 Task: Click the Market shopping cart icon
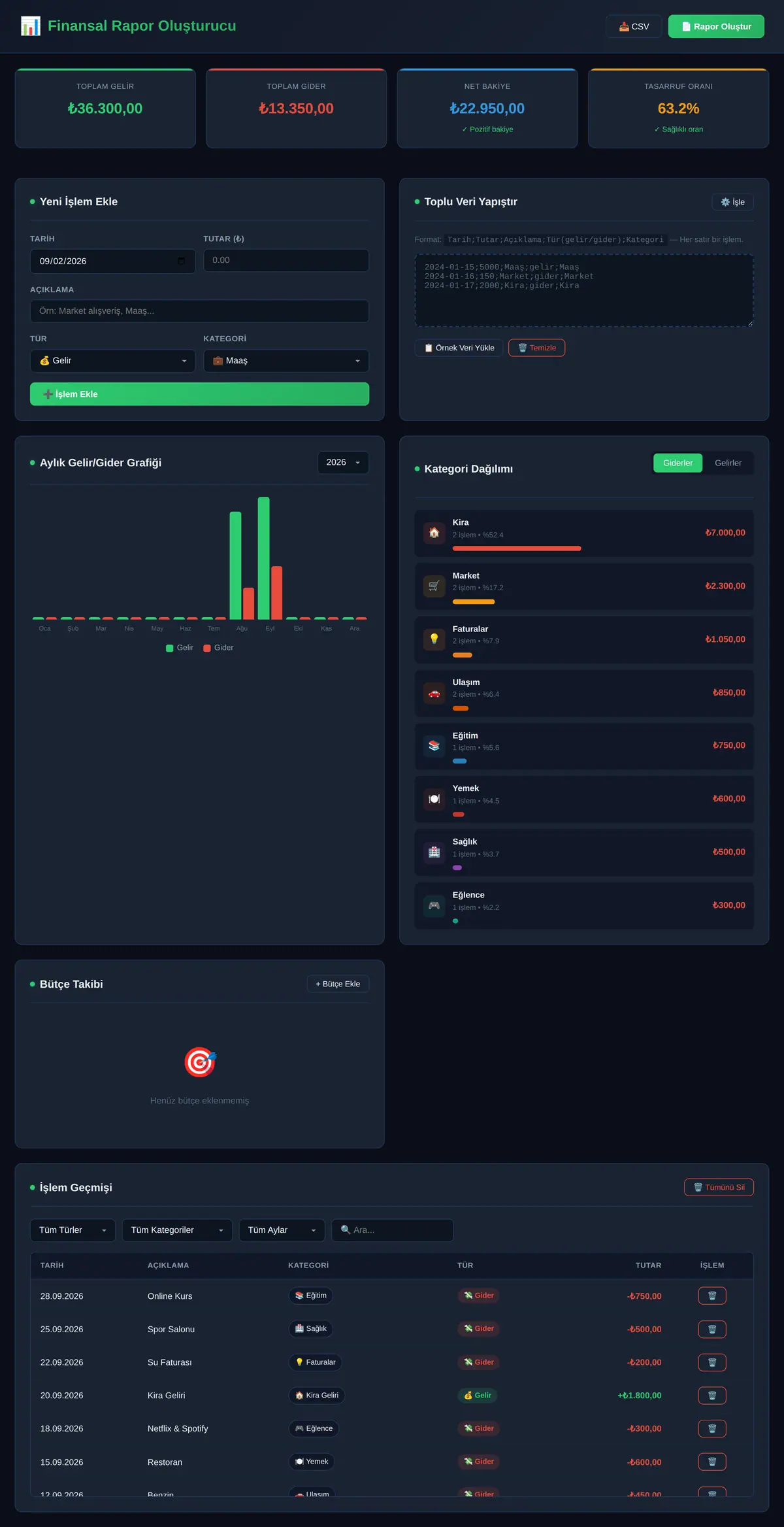click(x=434, y=586)
